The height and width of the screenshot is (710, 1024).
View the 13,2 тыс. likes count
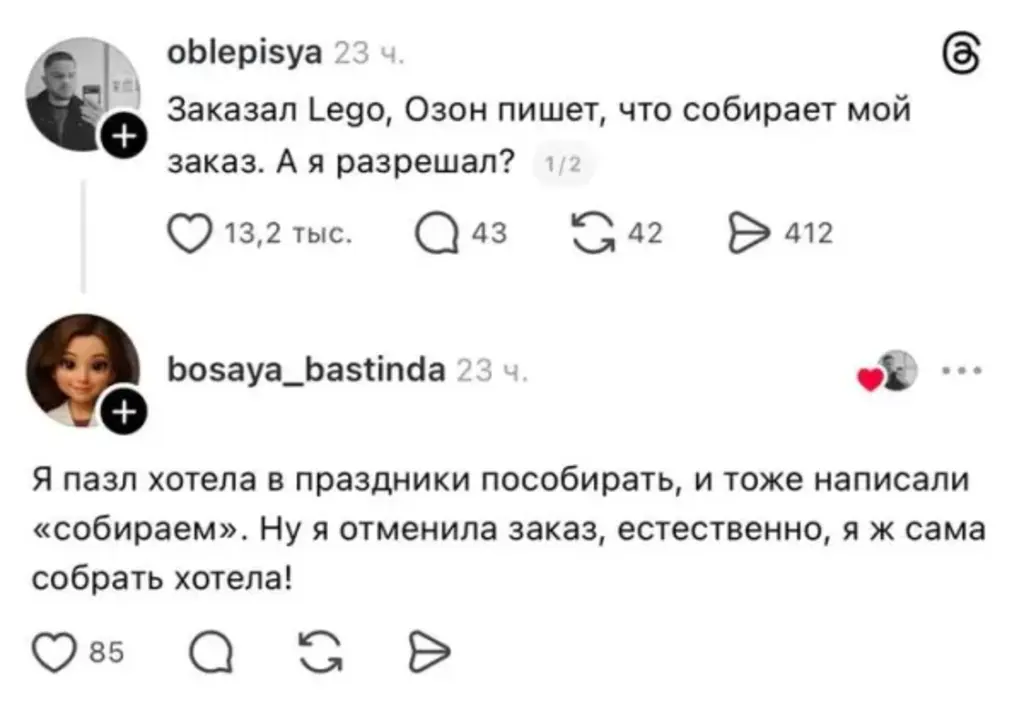click(288, 234)
